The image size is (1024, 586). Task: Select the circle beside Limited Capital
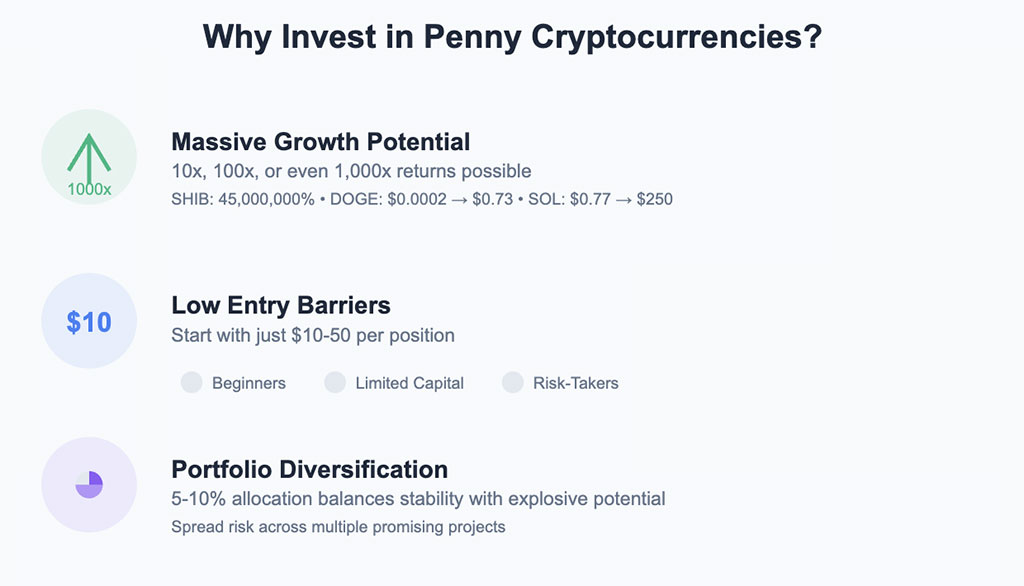click(335, 382)
